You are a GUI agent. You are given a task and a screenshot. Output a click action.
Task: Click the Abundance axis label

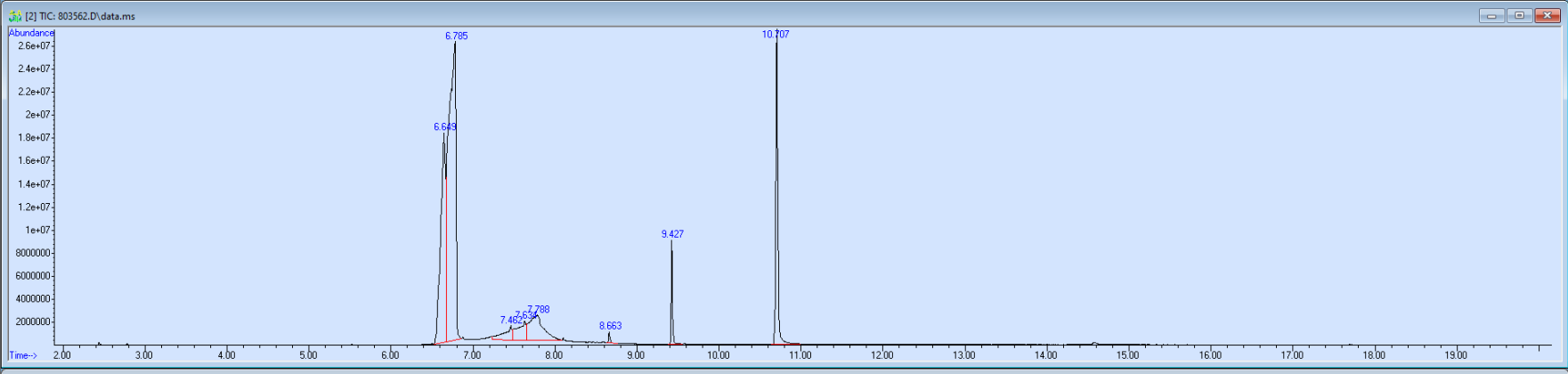31,33
